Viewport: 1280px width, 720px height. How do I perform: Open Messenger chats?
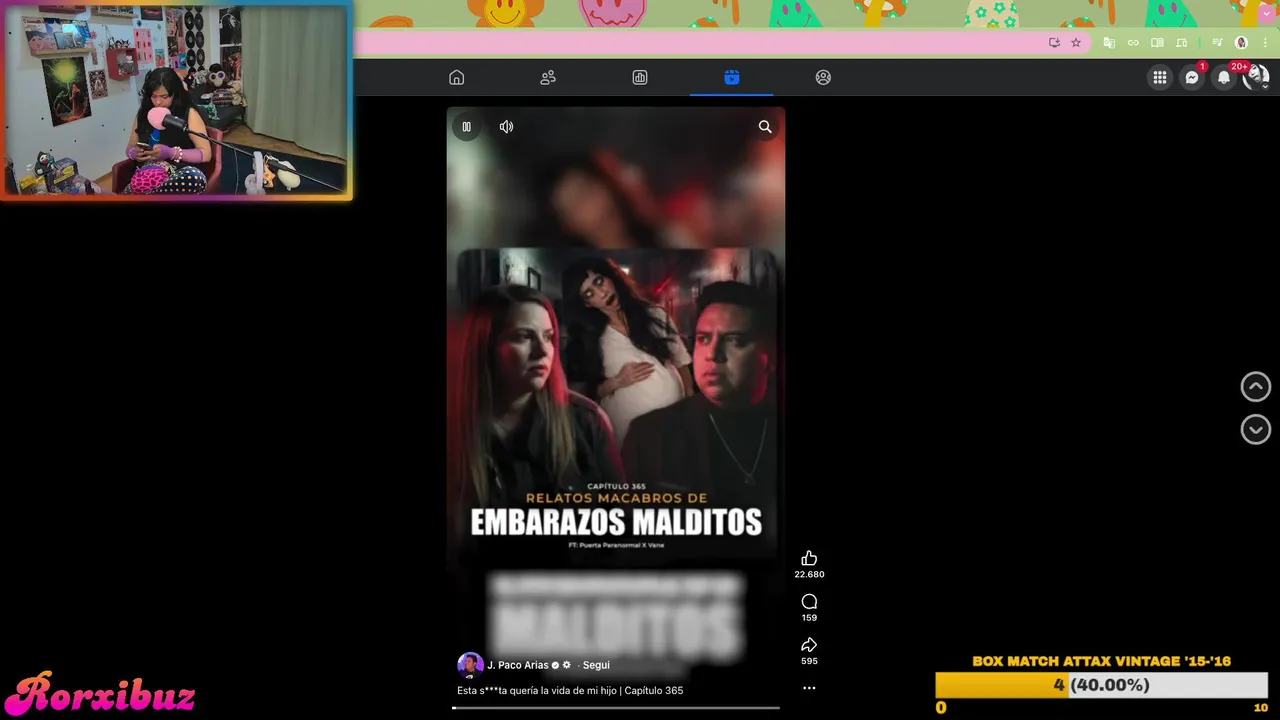[x=1192, y=77]
